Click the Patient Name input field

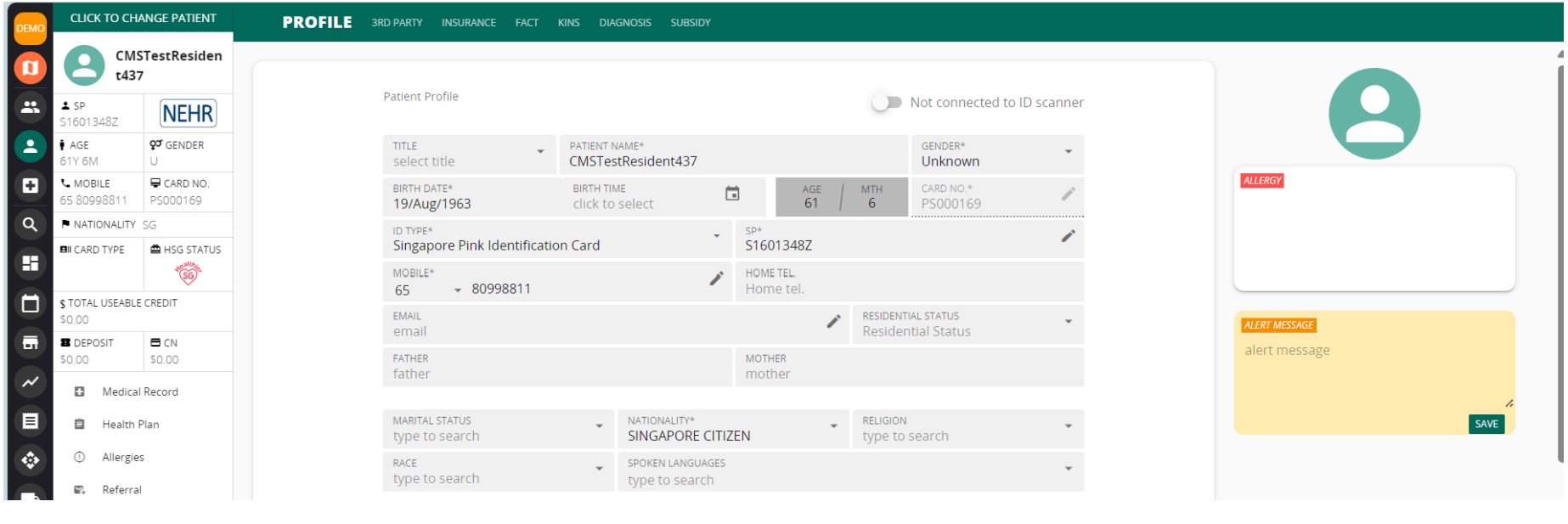tap(734, 154)
